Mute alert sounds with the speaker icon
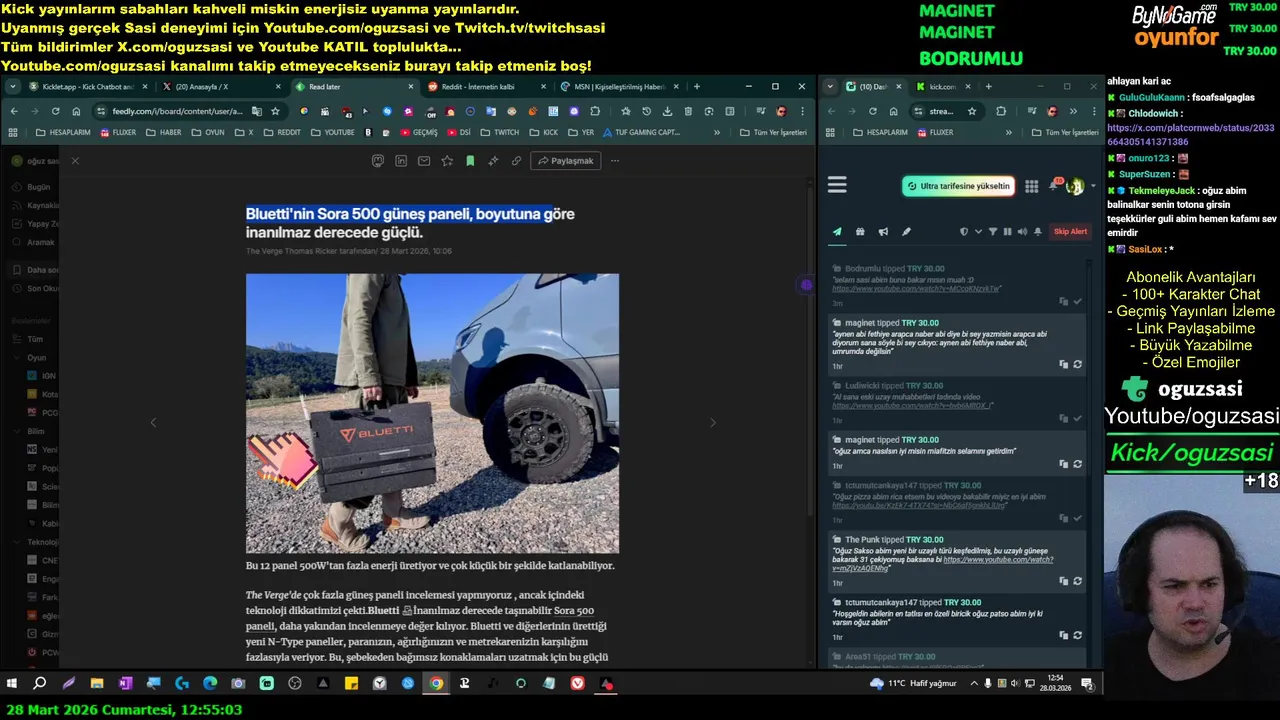1280x720 pixels. [1021, 231]
